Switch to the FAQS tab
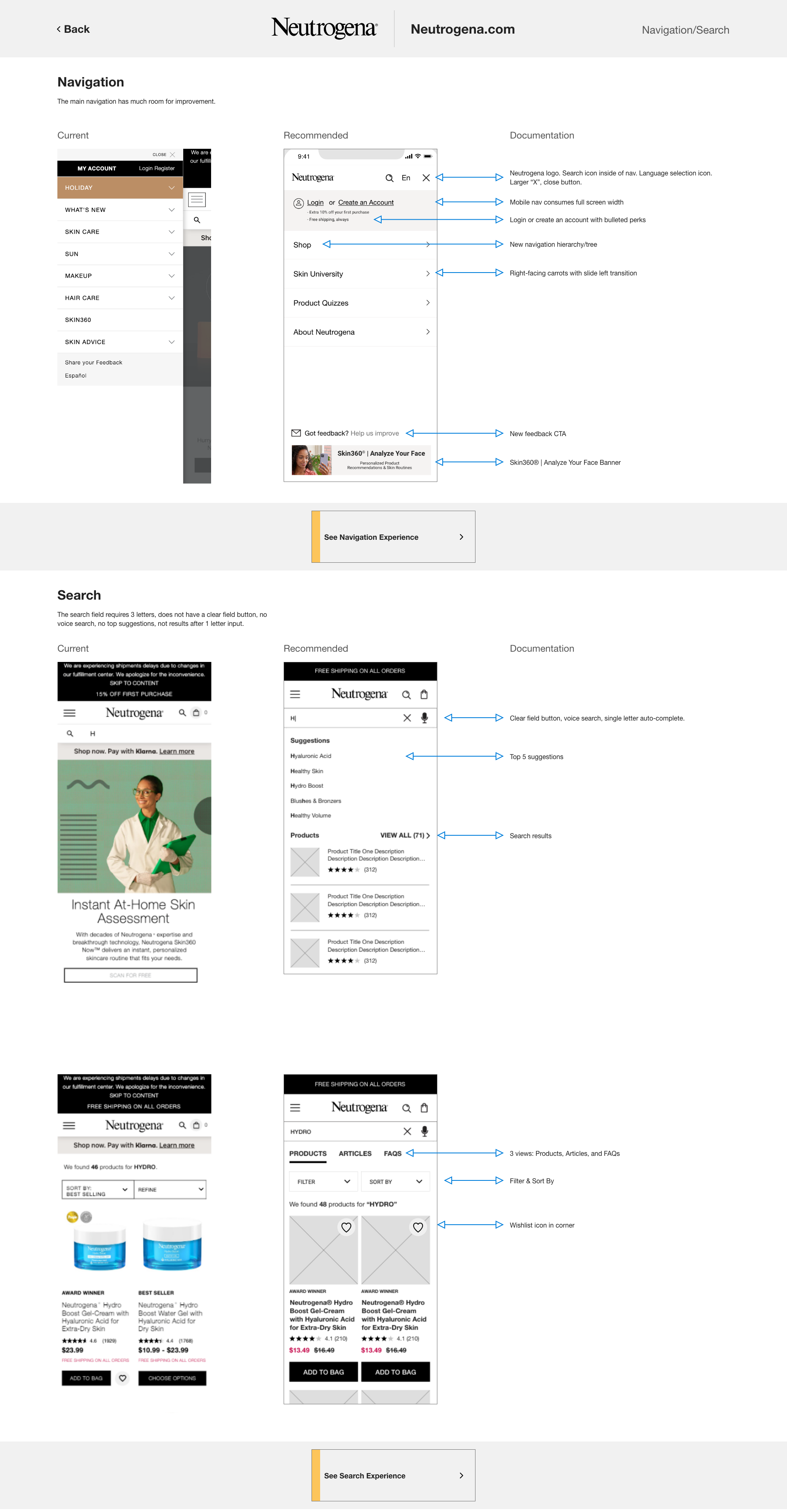The width and height of the screenshot is (787, 1512). 393,1154
